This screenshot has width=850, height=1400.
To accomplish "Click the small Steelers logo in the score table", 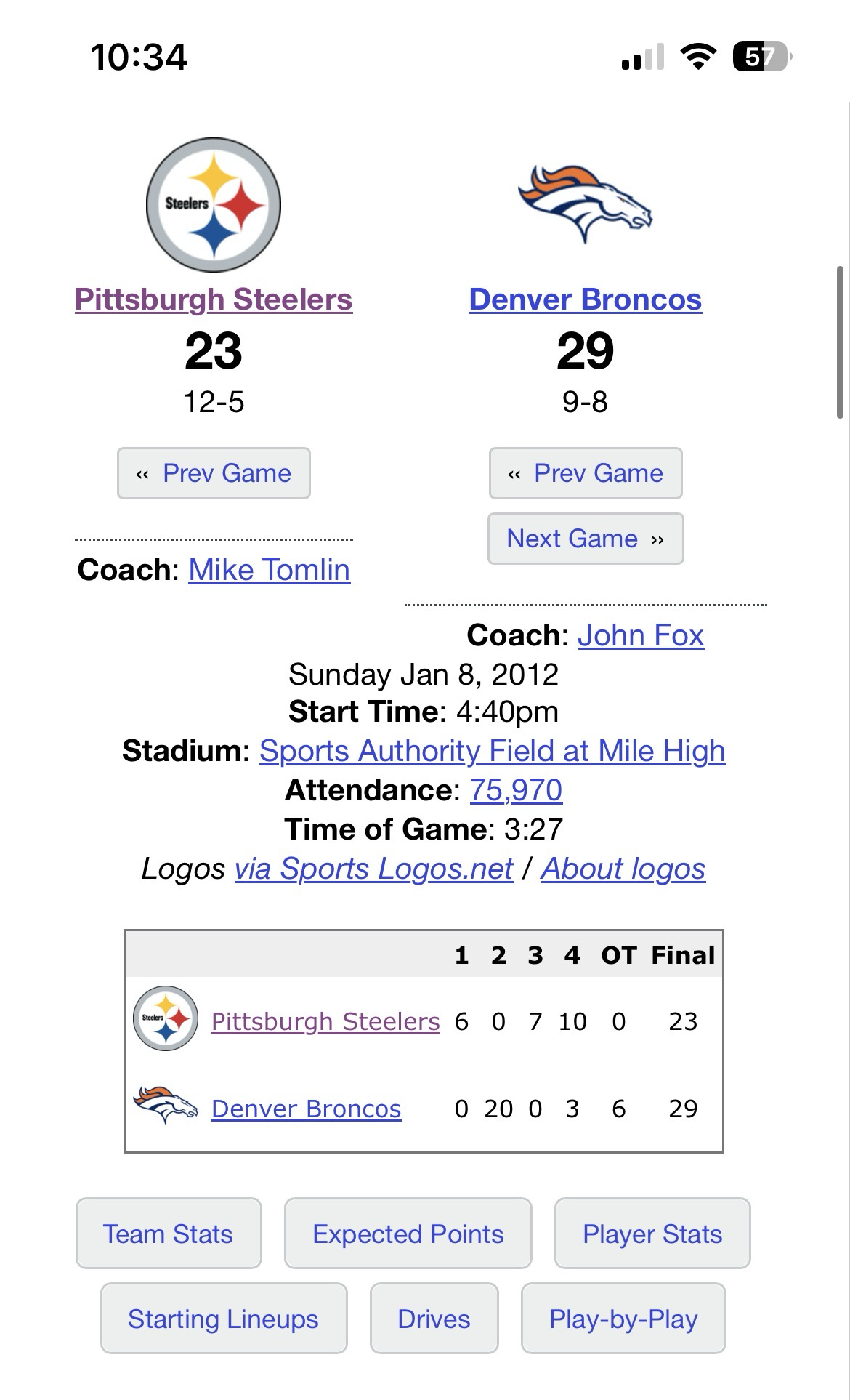I will pyautogui.click(x=166, y=1018).
